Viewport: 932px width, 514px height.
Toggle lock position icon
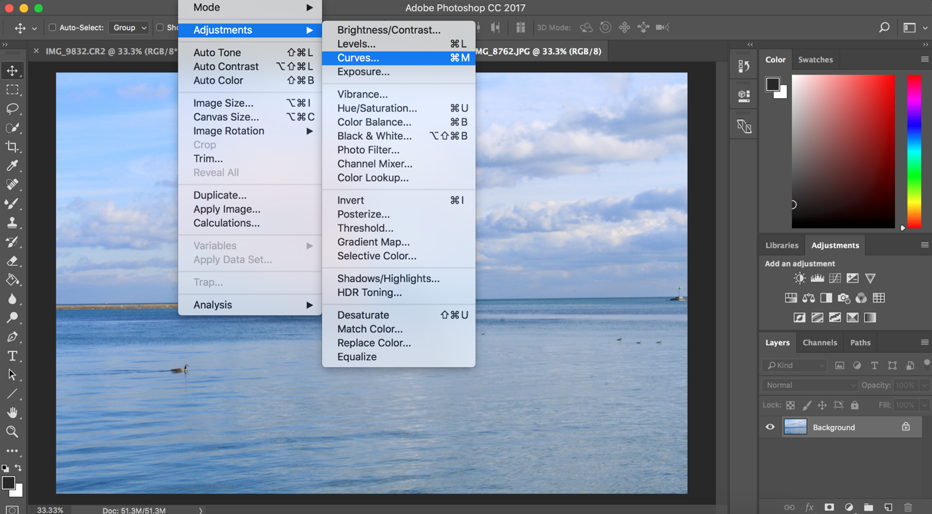click(x=822, y=405)
